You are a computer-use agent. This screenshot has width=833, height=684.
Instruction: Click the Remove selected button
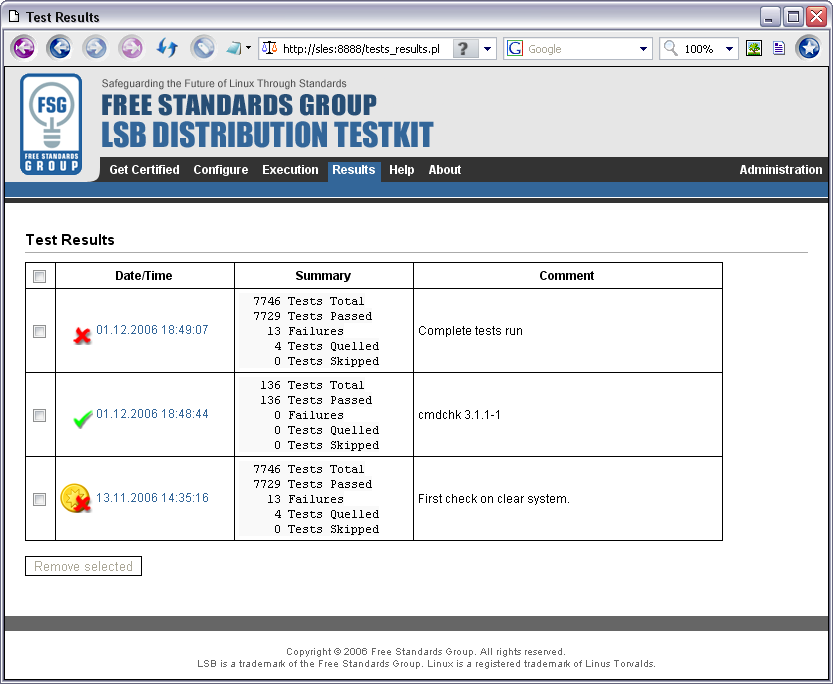tap(83, 566)
